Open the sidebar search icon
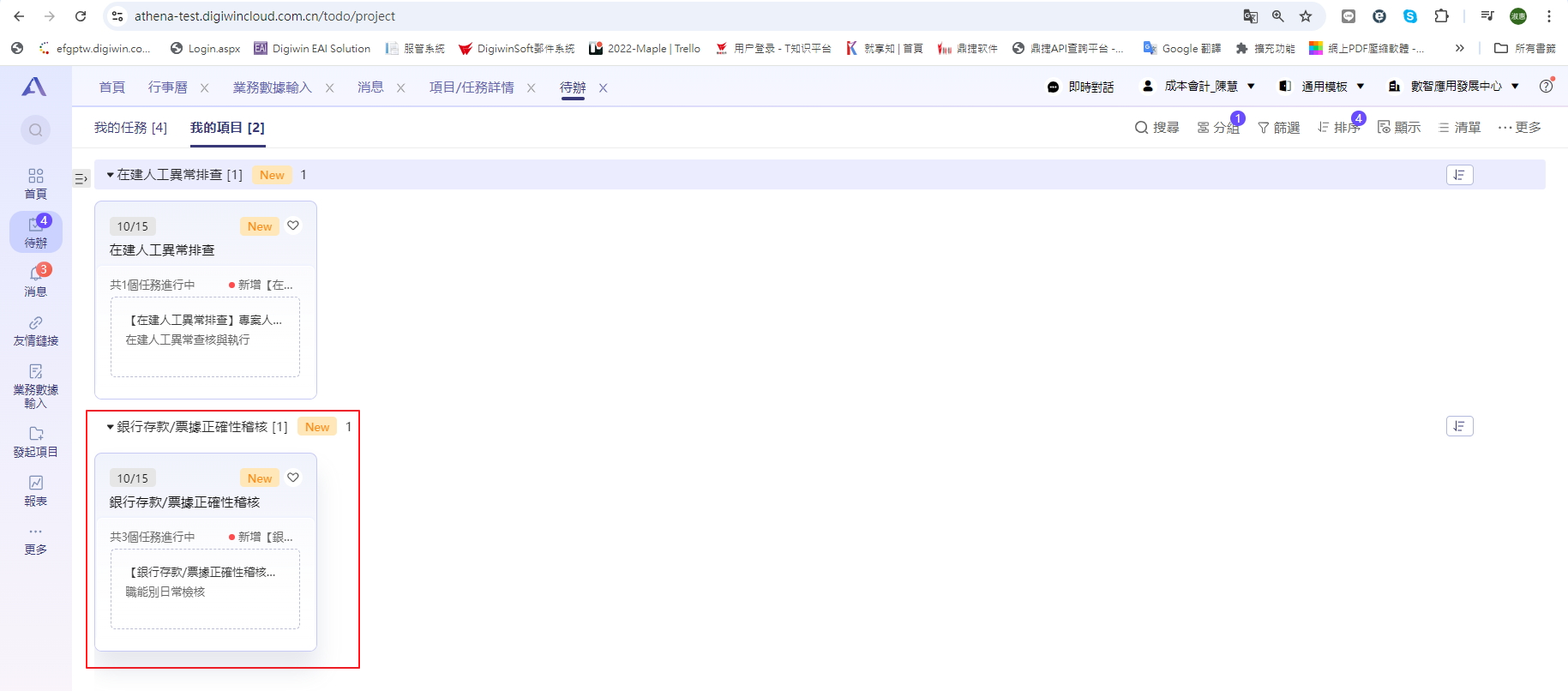This screenshot has width=1568, height=691. (x=35, y=129)
